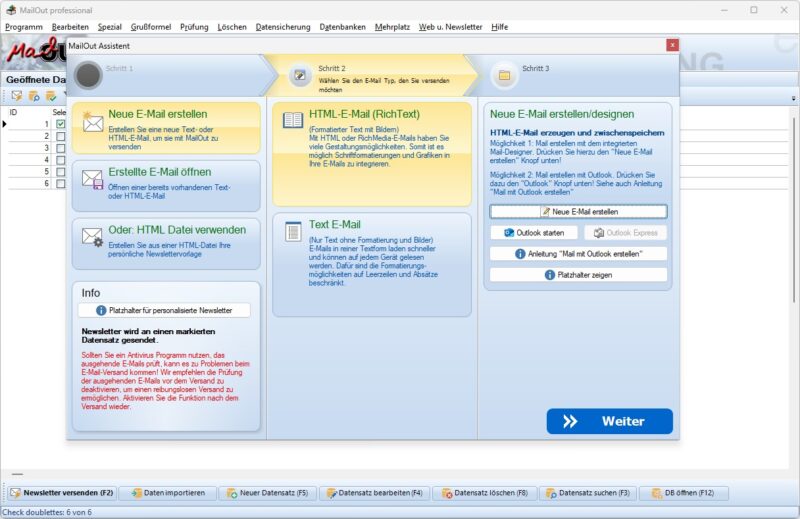Open the Grußformel menu
Image resolution: width=800 pixels, height=519 pixels.
[x=151, y=27]
